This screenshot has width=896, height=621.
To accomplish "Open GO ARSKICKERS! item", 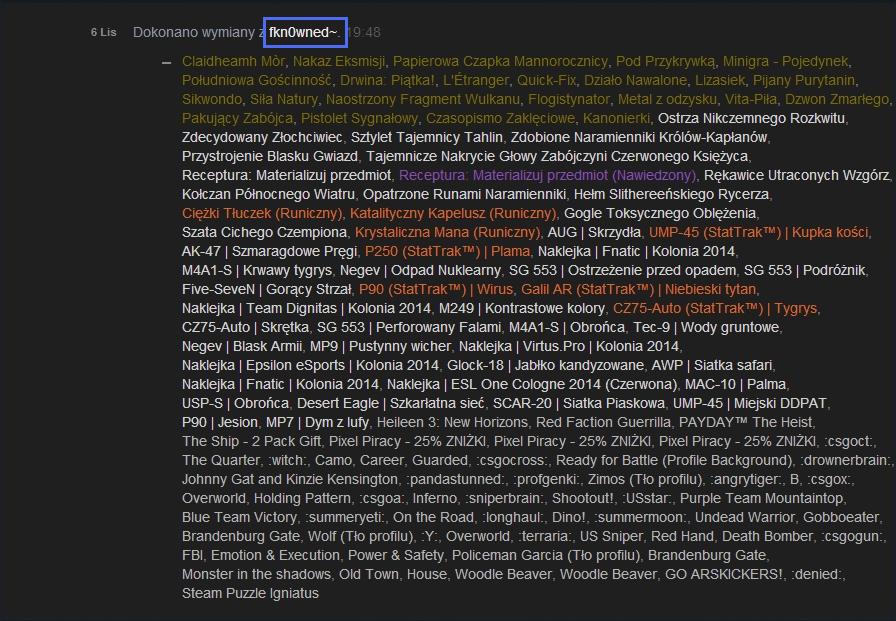I will pos(725,574).
